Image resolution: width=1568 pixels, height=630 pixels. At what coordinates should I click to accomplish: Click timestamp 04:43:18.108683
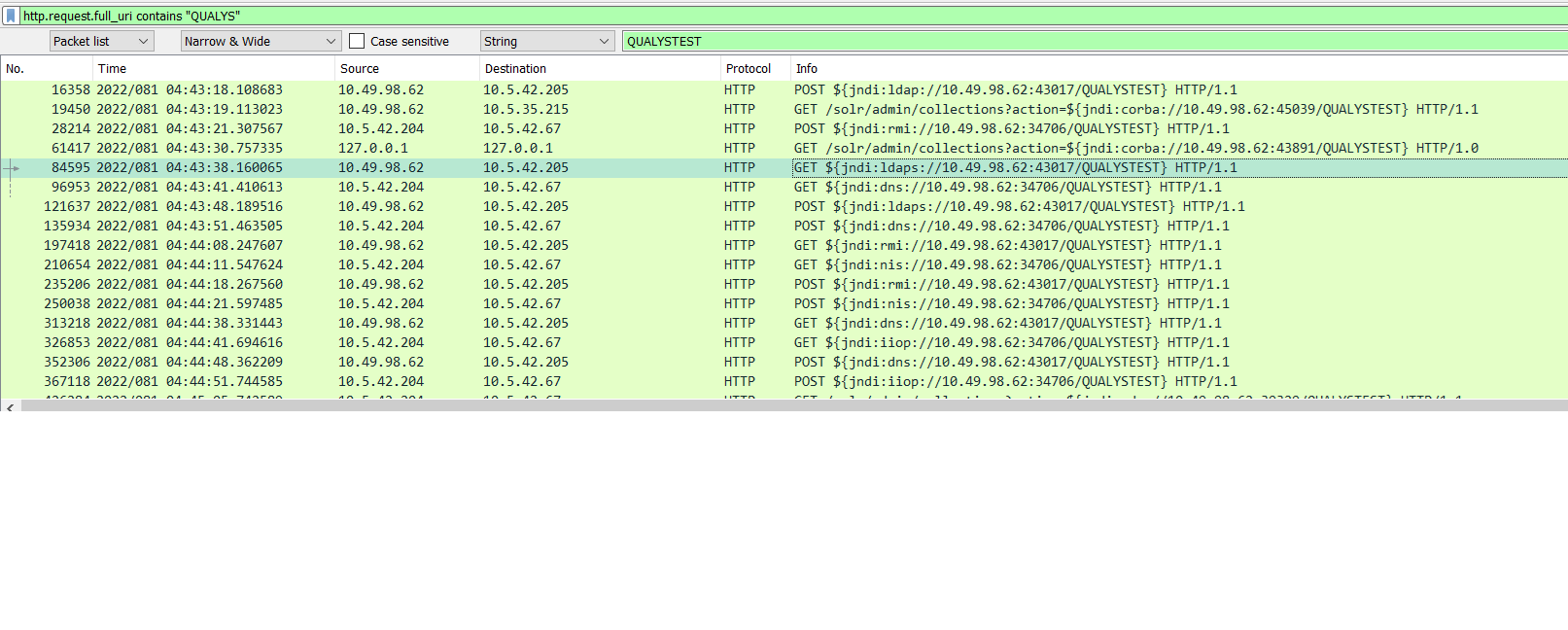(x=225, y=89)
